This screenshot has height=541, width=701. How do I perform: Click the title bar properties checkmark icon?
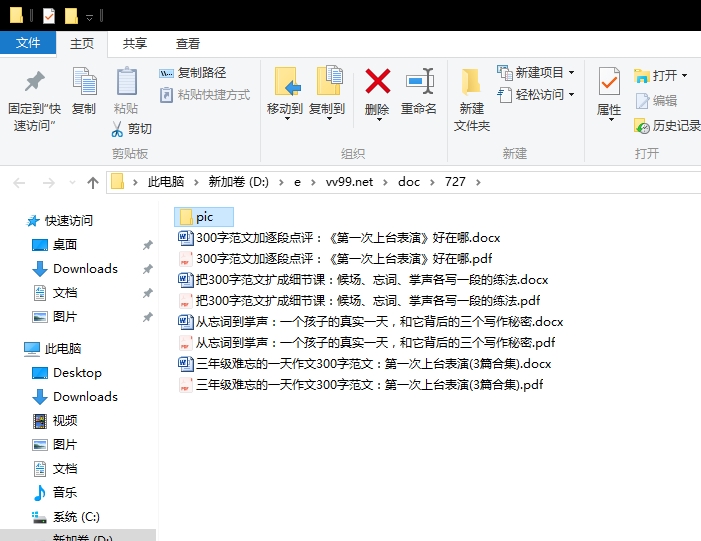pyautogui.click(x=48, y=16)
